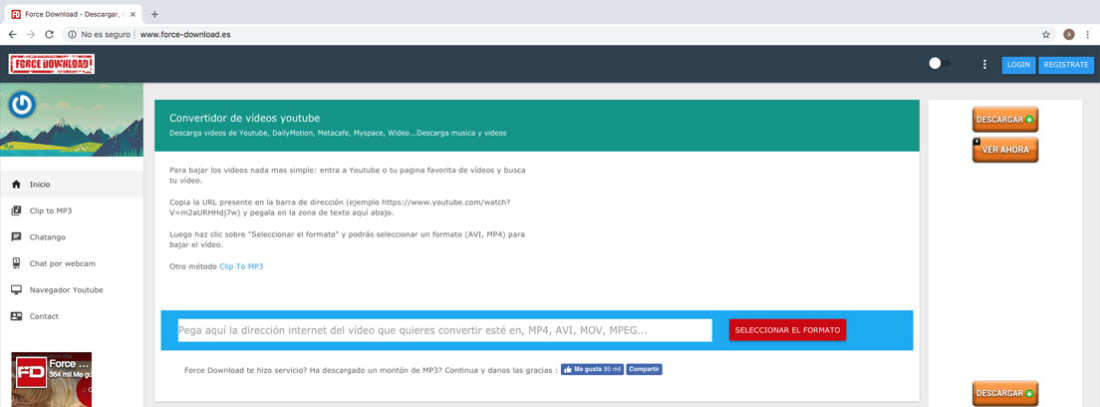
Task: Click the LOGIN button
Action: coord(1018,65)
